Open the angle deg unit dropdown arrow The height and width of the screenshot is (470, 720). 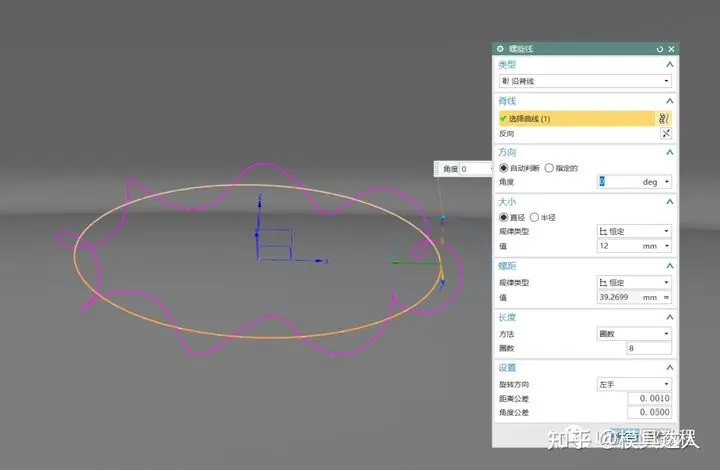[x=667, y=182]
